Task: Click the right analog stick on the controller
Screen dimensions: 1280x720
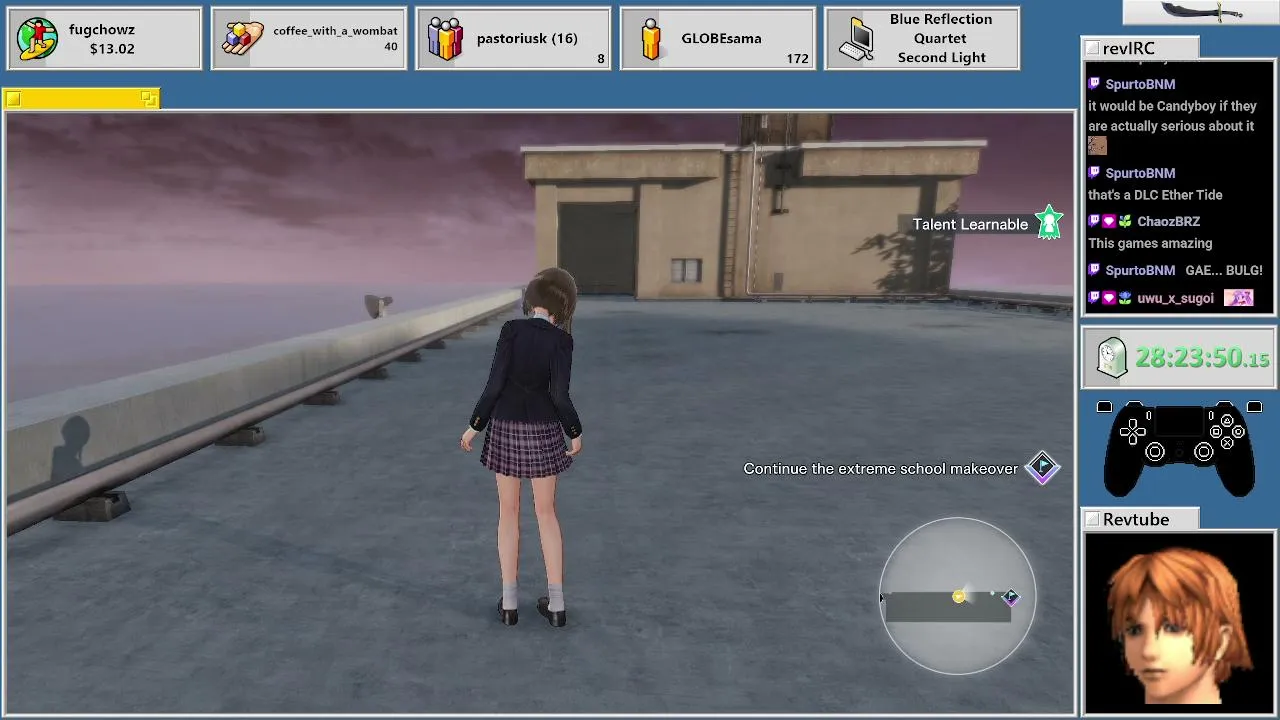Action: pos(1204,452)
